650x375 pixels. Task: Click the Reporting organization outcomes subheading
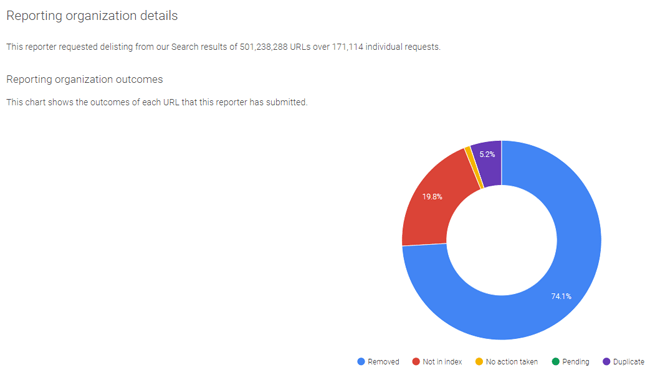85,79
